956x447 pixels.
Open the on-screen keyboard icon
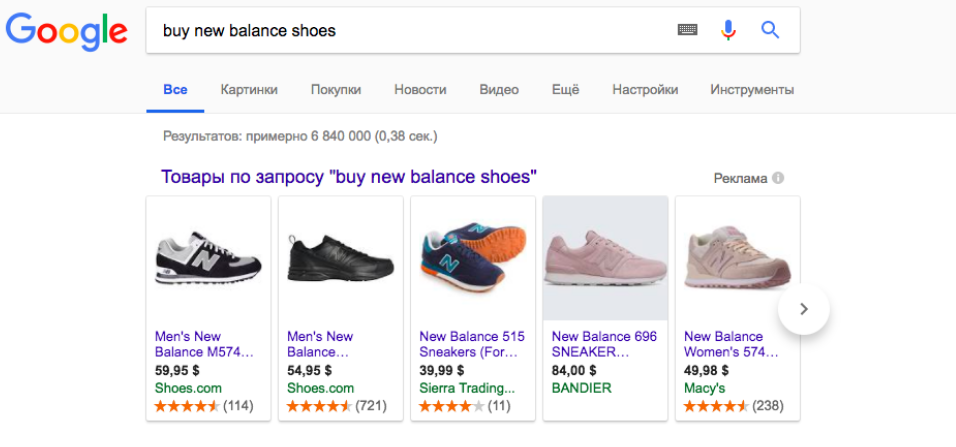tap(687, 30)
